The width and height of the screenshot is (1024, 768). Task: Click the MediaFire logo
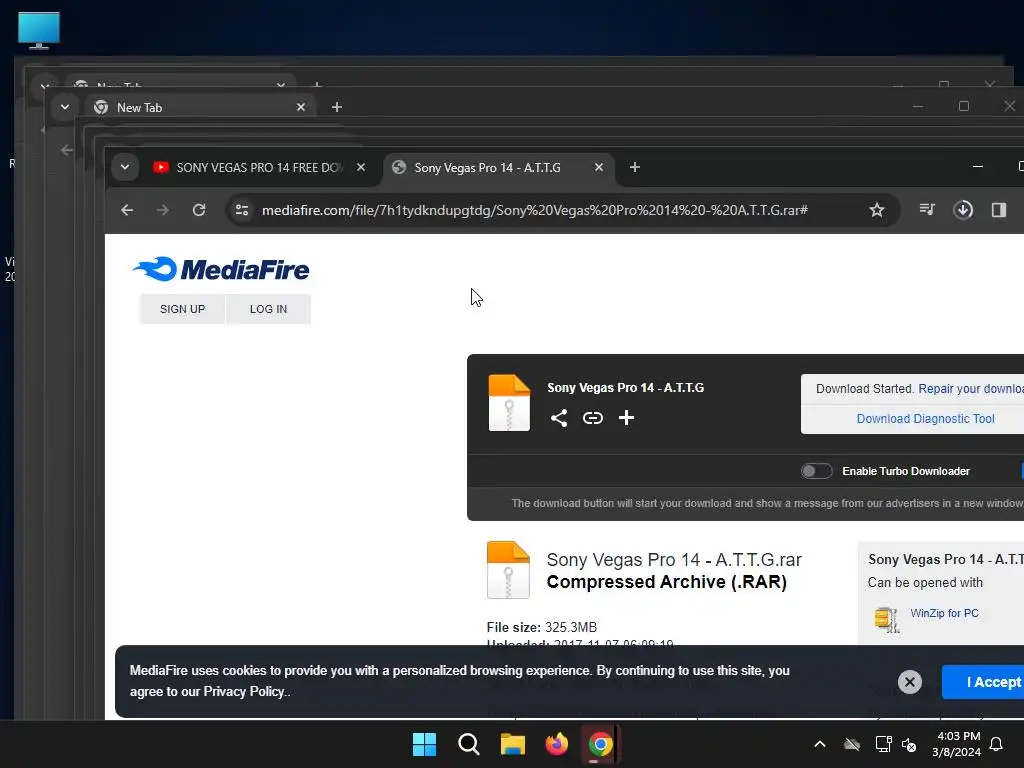pyautogui.click(x=221, y=269)
